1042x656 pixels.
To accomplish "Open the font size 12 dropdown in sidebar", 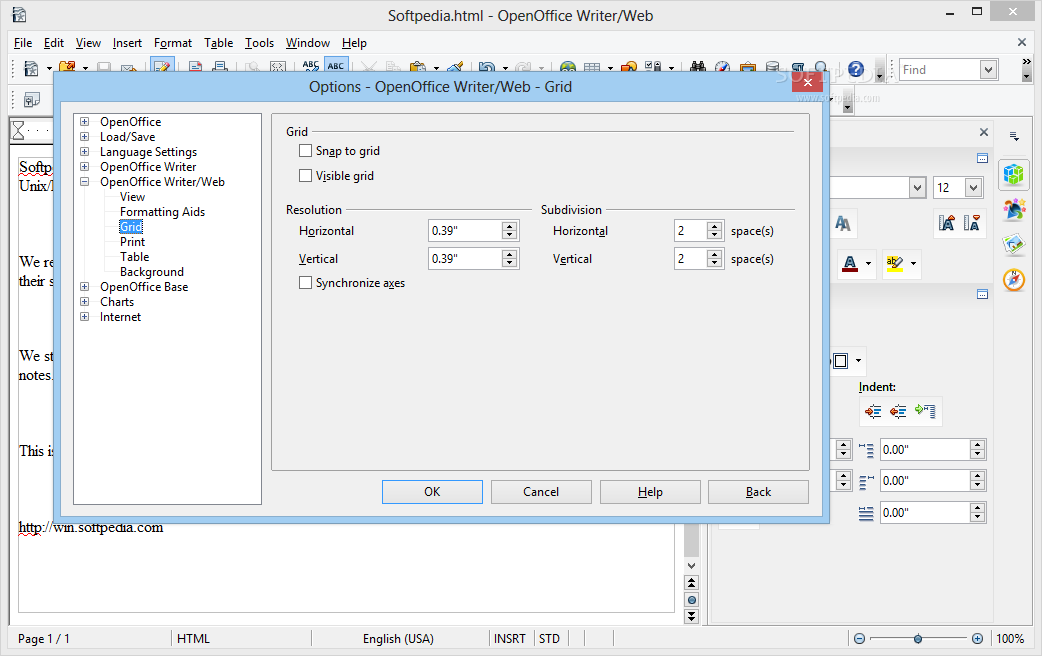I will click(974, 187).
